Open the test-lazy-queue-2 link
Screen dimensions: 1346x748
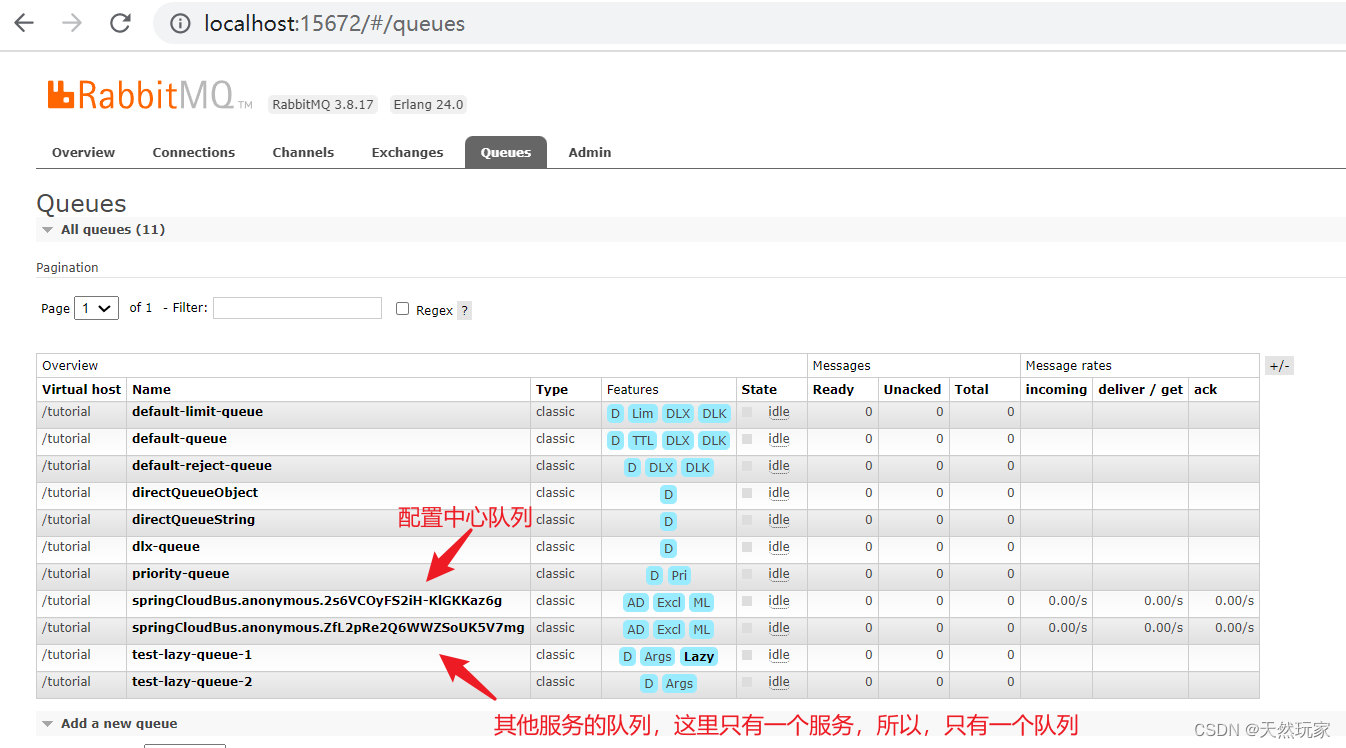[192, 681]
